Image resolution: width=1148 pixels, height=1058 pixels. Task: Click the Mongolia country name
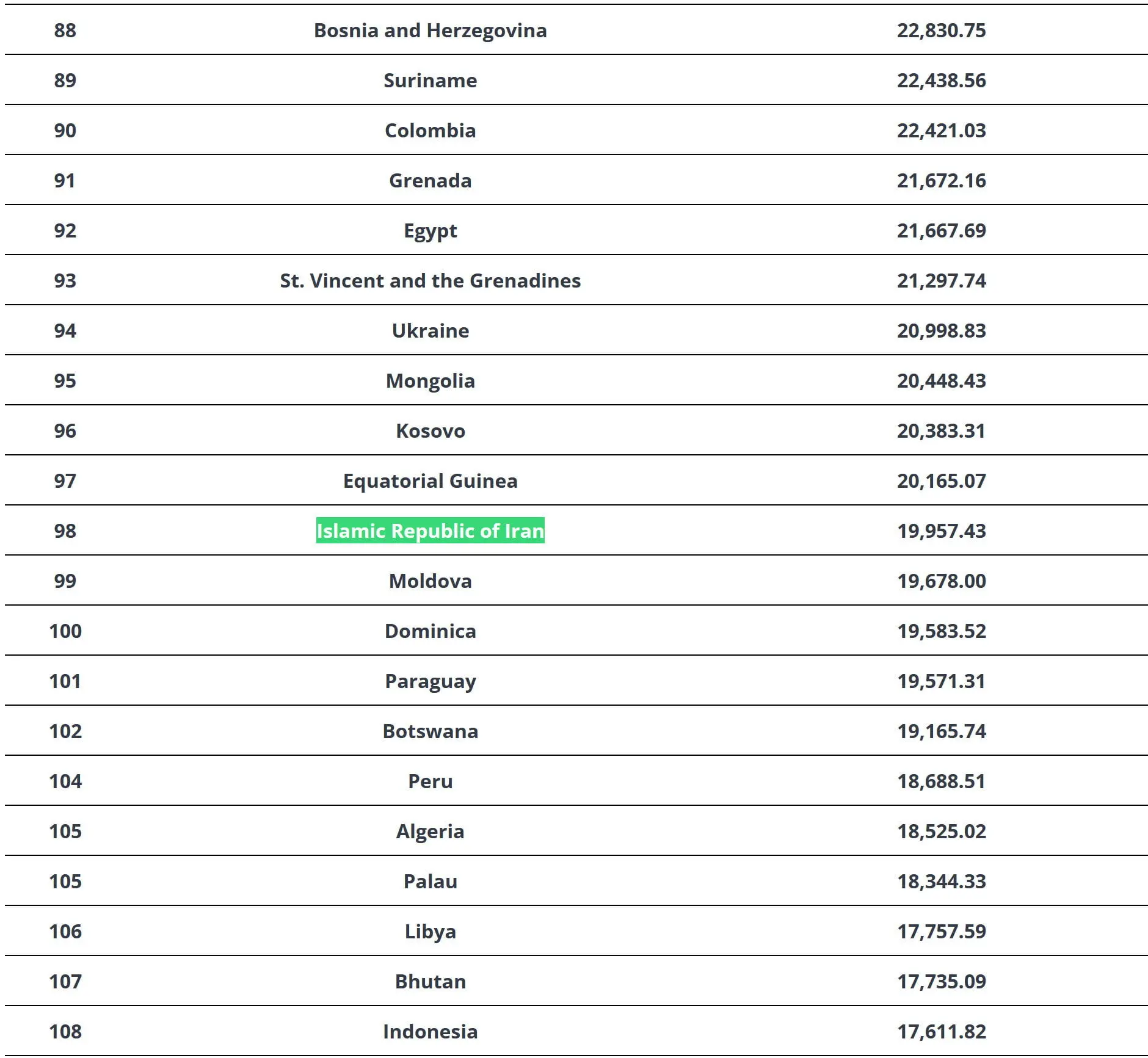click(430, 381)
